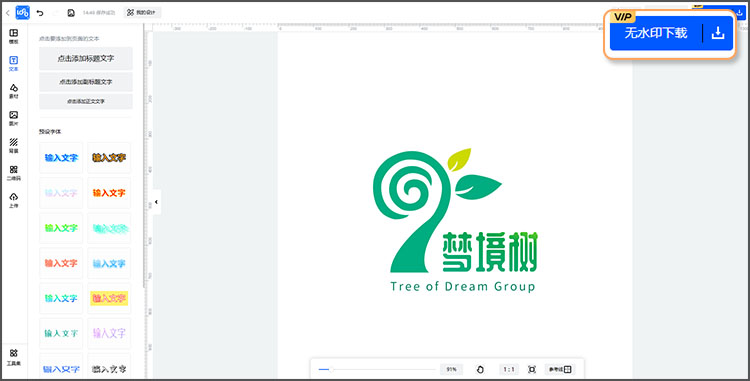Choose the light blue 输入文字 preset in the fourth row
The width and height of the screenshot is (750, 381).
tap(109, 263)
